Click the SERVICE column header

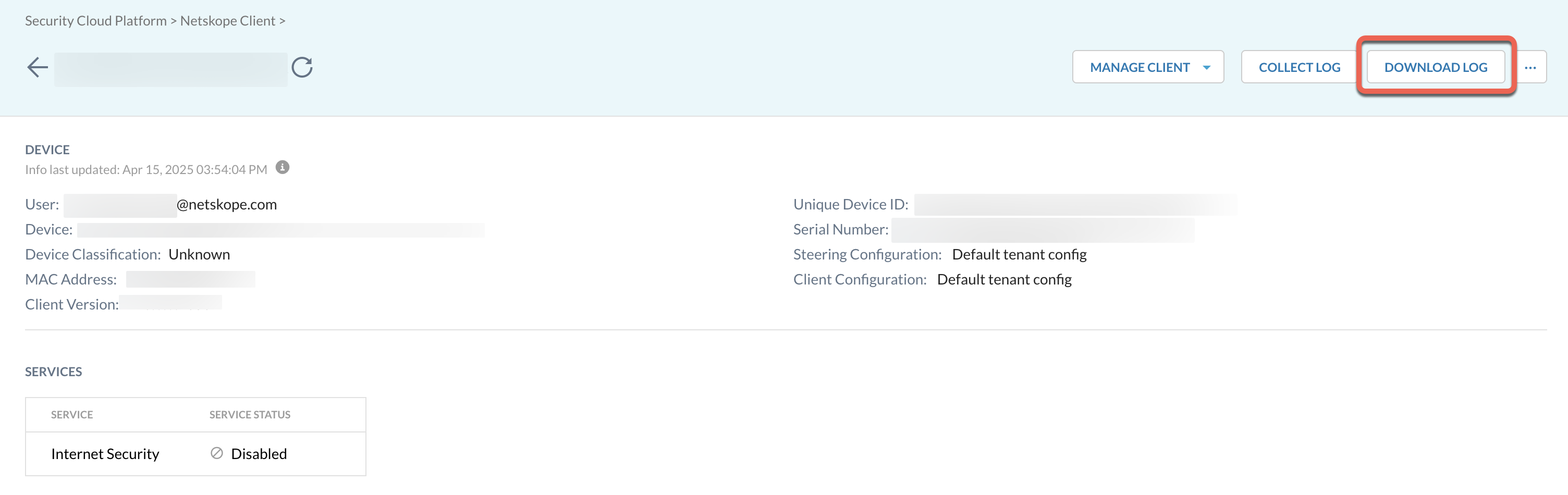(72, 415)
